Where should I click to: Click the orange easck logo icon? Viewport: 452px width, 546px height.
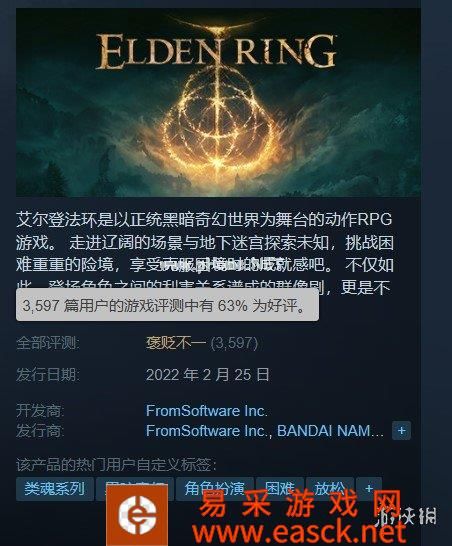[x=137, y=515]
